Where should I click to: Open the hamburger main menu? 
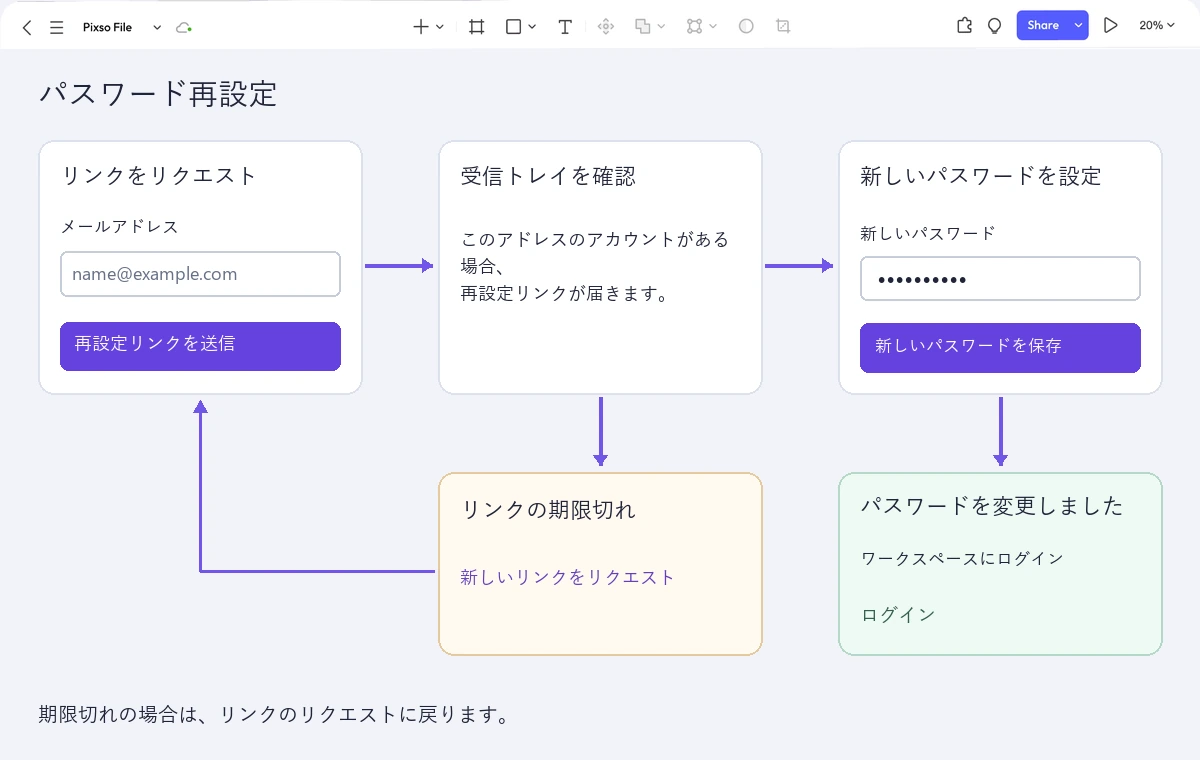click(56, 27)
